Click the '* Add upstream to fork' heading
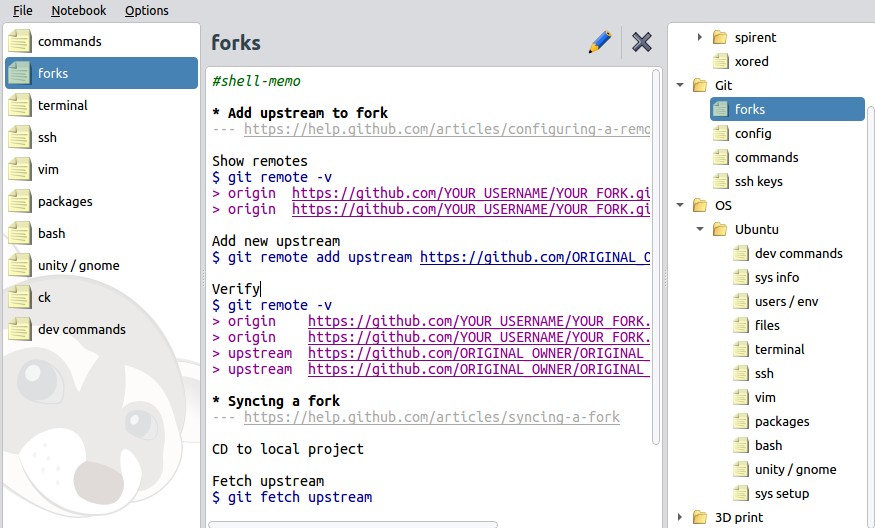Image resolution: width=875 pixels, height=528 pixels. 300,113
